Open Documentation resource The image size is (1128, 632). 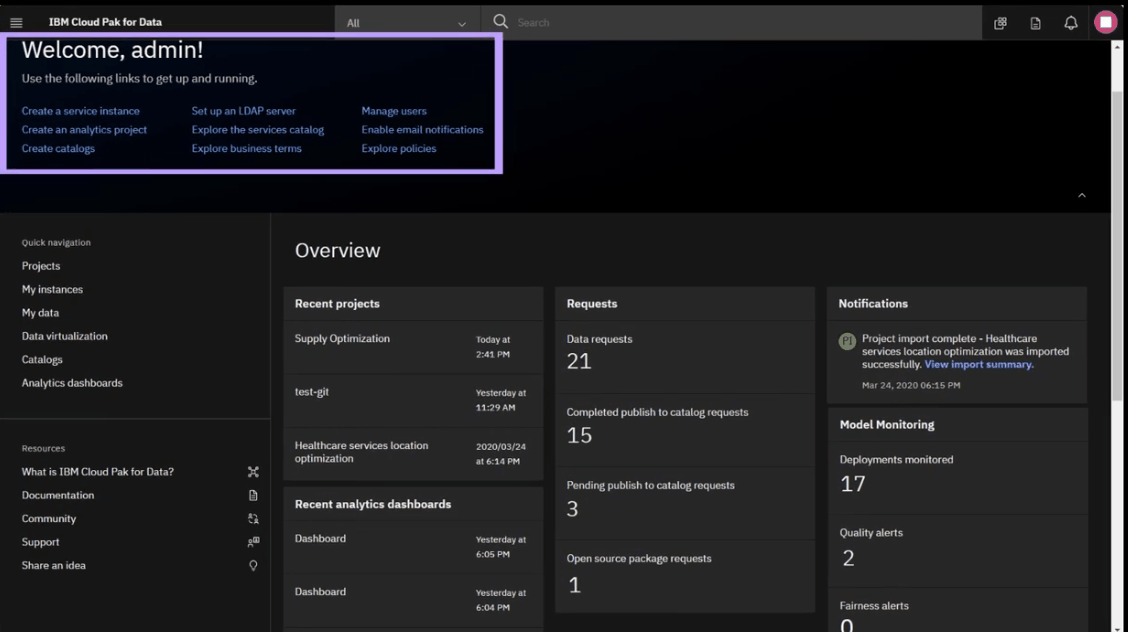click(x=58, y=495)
